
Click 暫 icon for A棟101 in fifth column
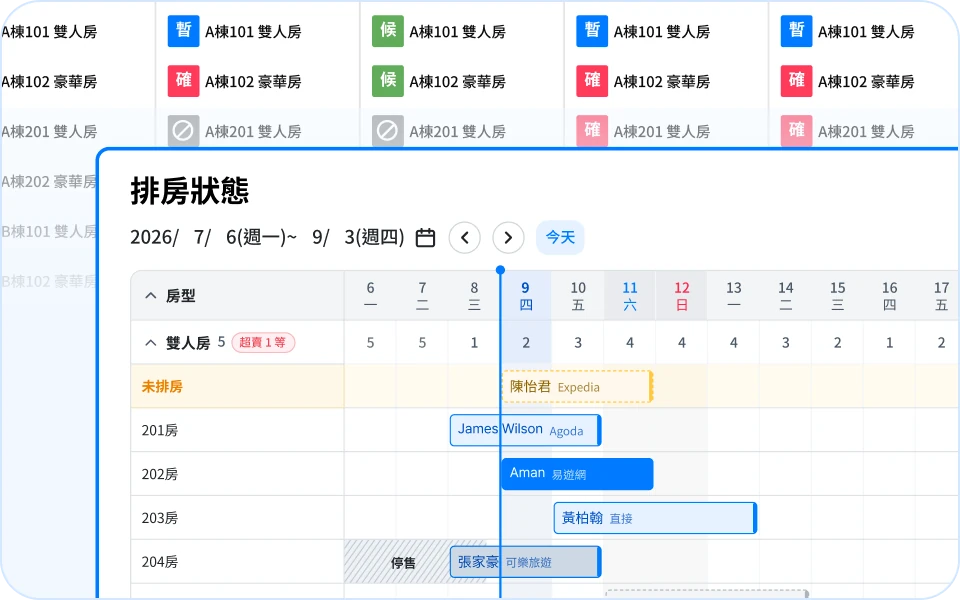(797, 31)
